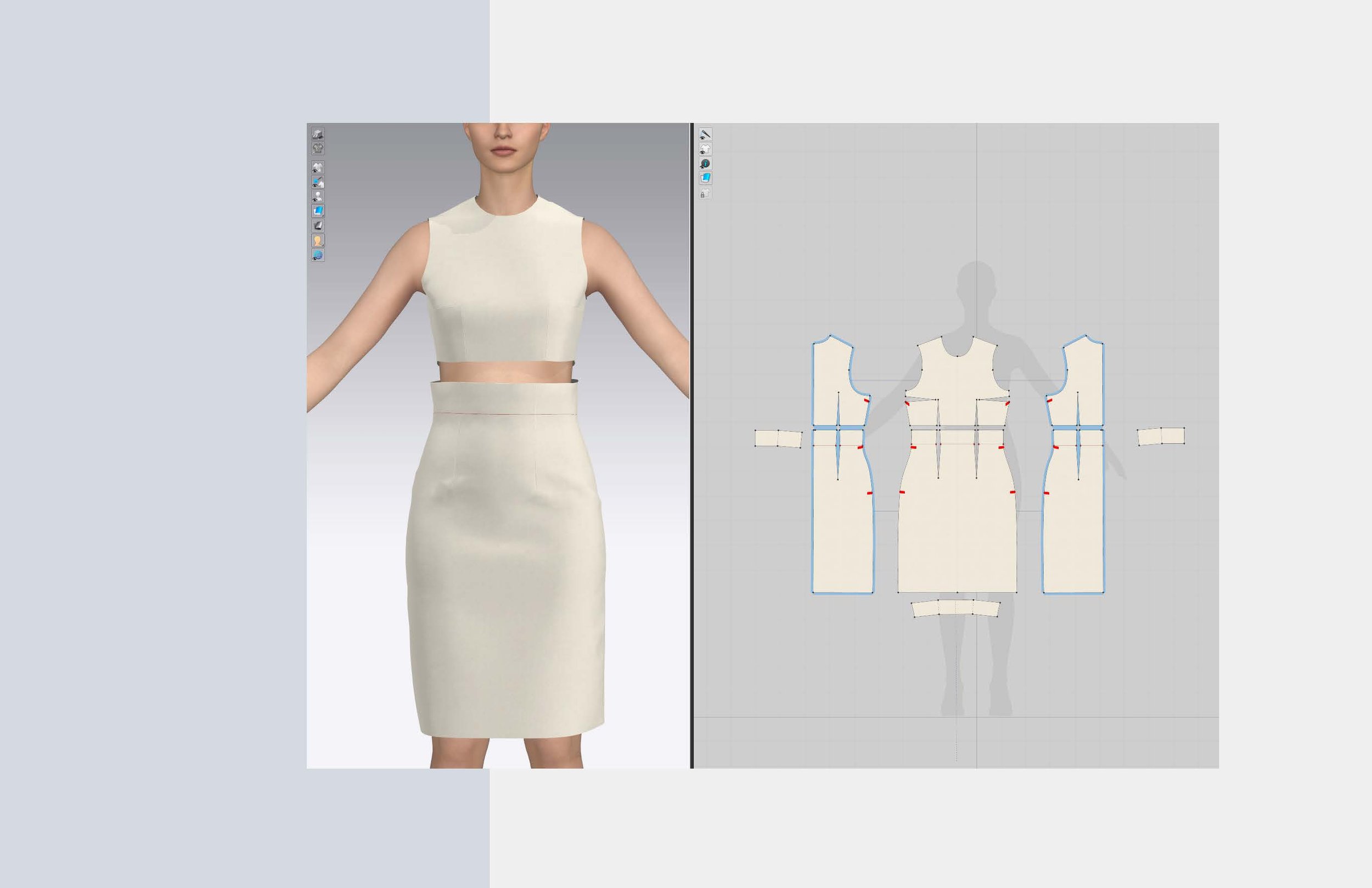Image resolution: width=1372 pixels, height=888 pixels.
Task: Click the blue fabric texture icon in 2D window
Action: [x=705, y=178]
